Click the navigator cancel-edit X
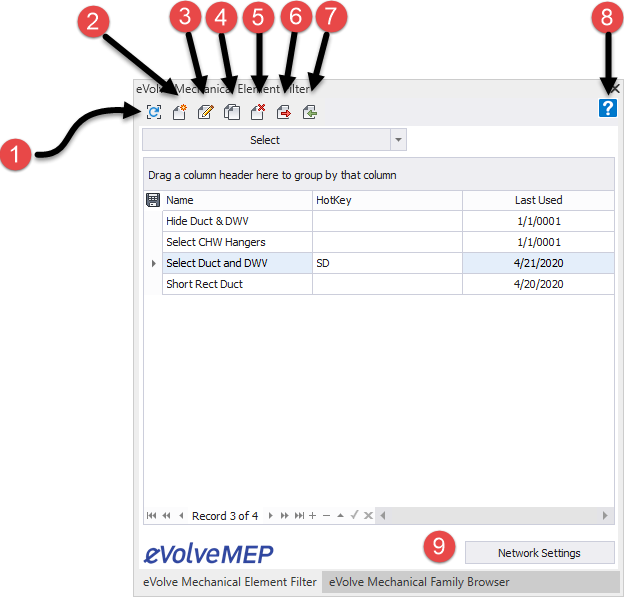The image size is (624, 597). (369, 516)
